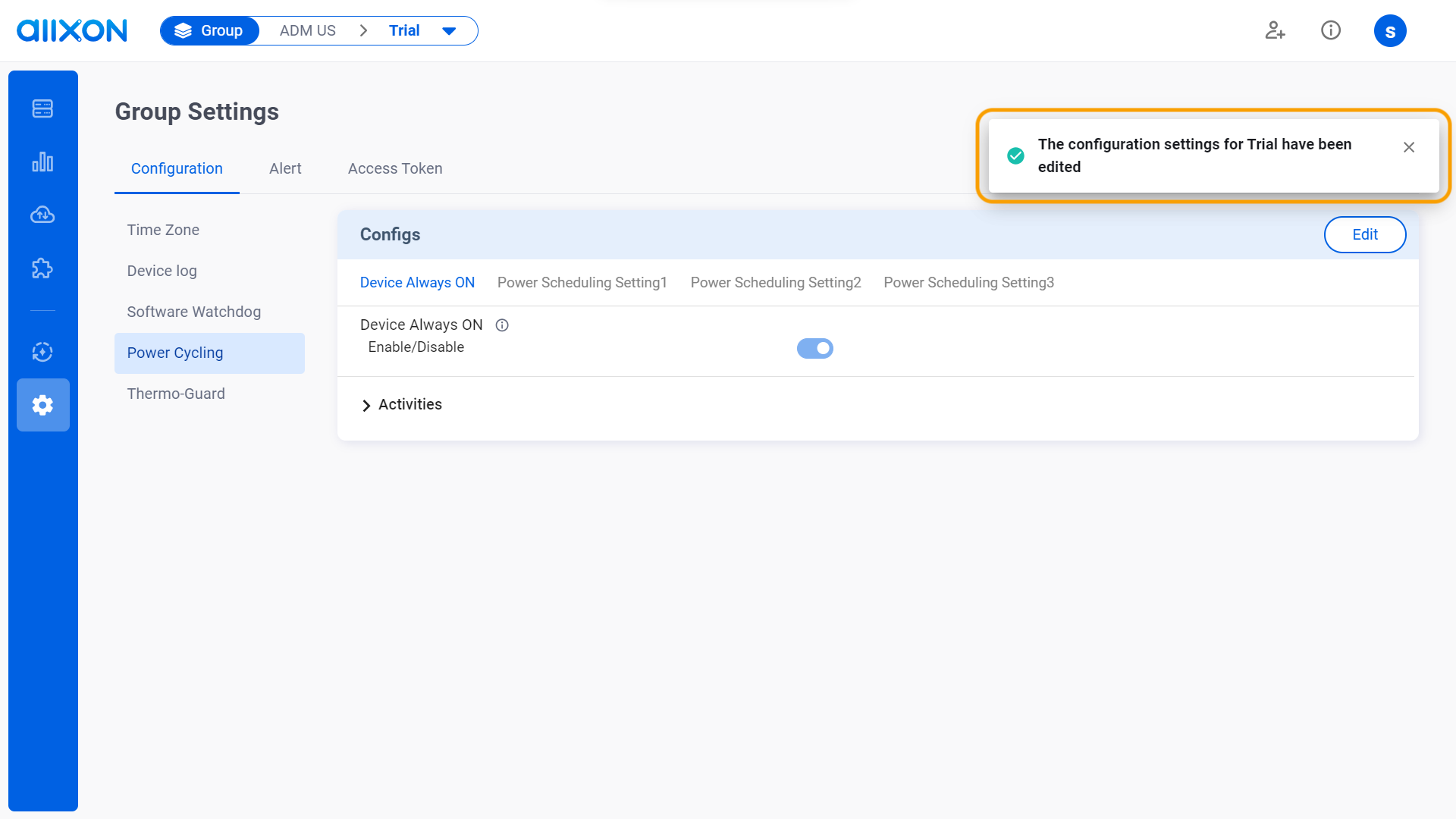This screenshot has width=1456, height=819.
Task: Click the breadcrumb chevron after ADM US
Action: tap(363, 30)
